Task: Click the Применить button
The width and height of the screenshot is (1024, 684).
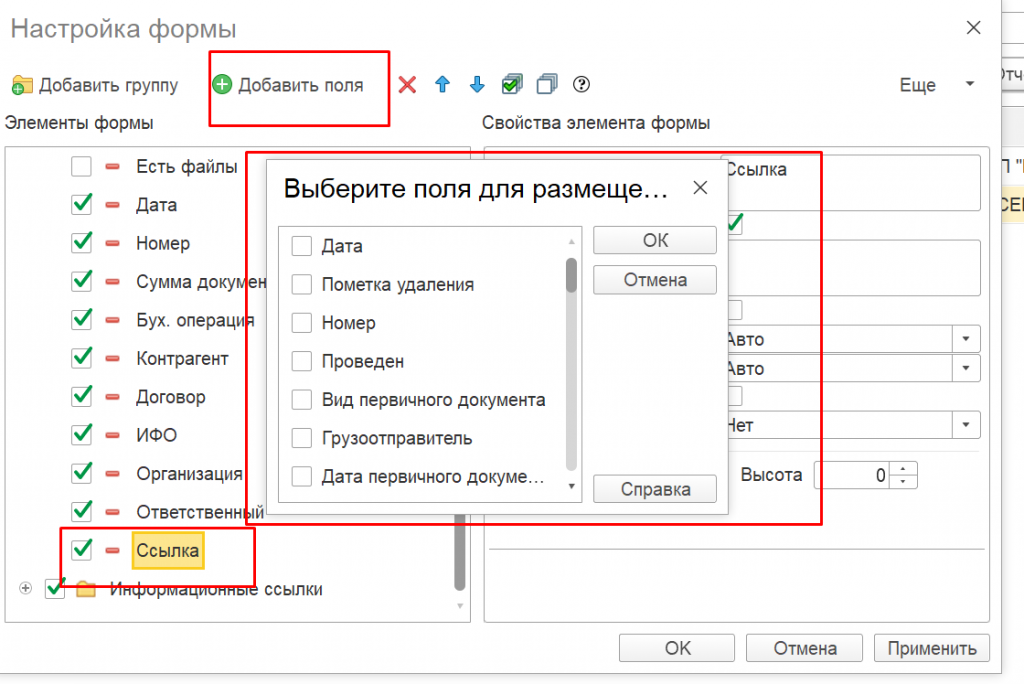Action: point(931,648)
